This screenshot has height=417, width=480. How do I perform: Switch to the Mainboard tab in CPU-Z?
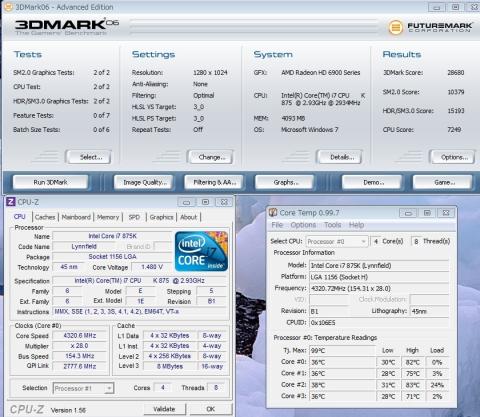point(76,217)
